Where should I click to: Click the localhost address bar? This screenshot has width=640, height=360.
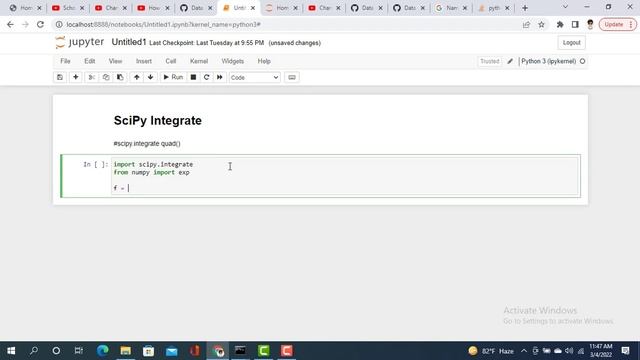[x=286, y=24]
